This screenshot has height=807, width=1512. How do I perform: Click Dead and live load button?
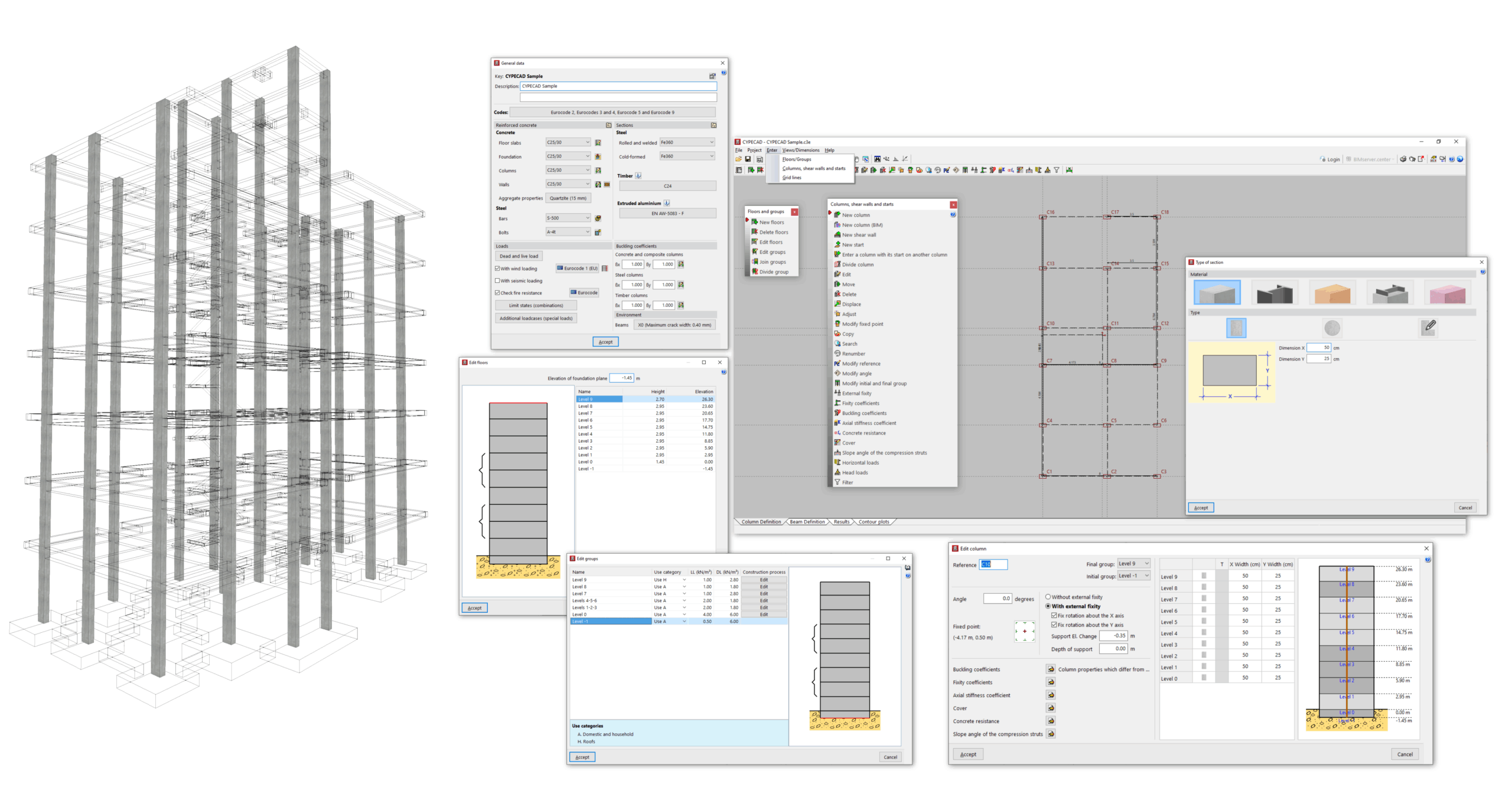pos(519,256)
